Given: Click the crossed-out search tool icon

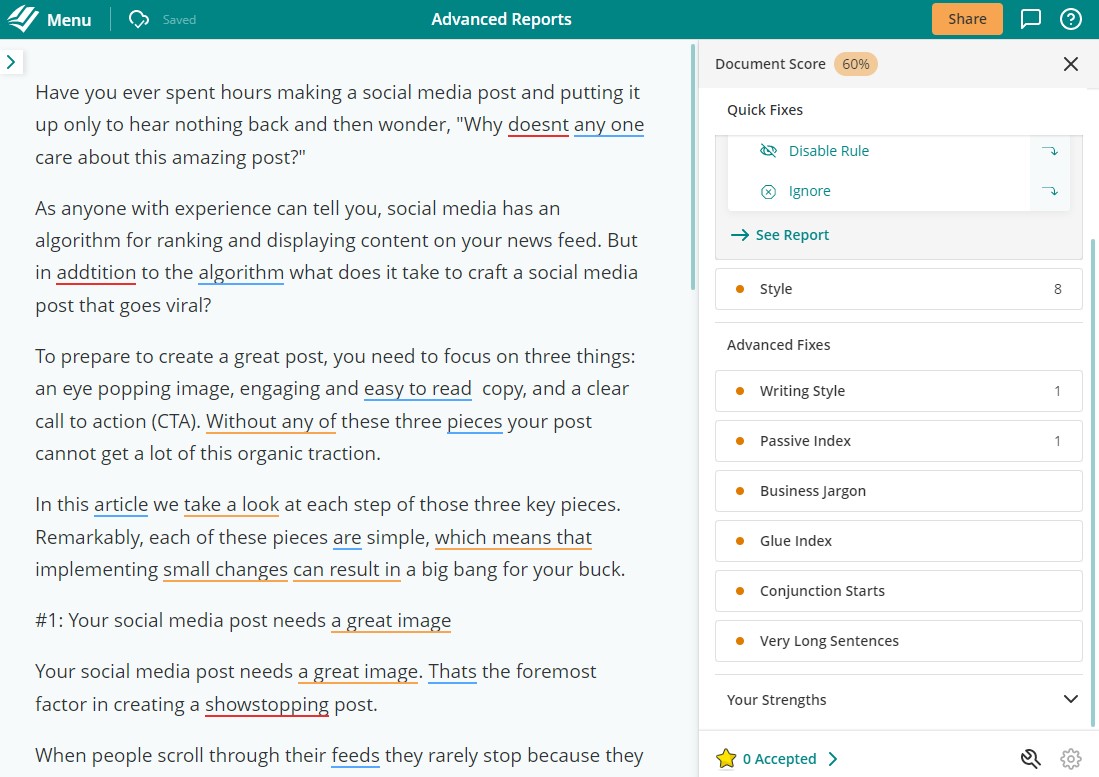Looking at the screenshot, I should (1030, 759).
